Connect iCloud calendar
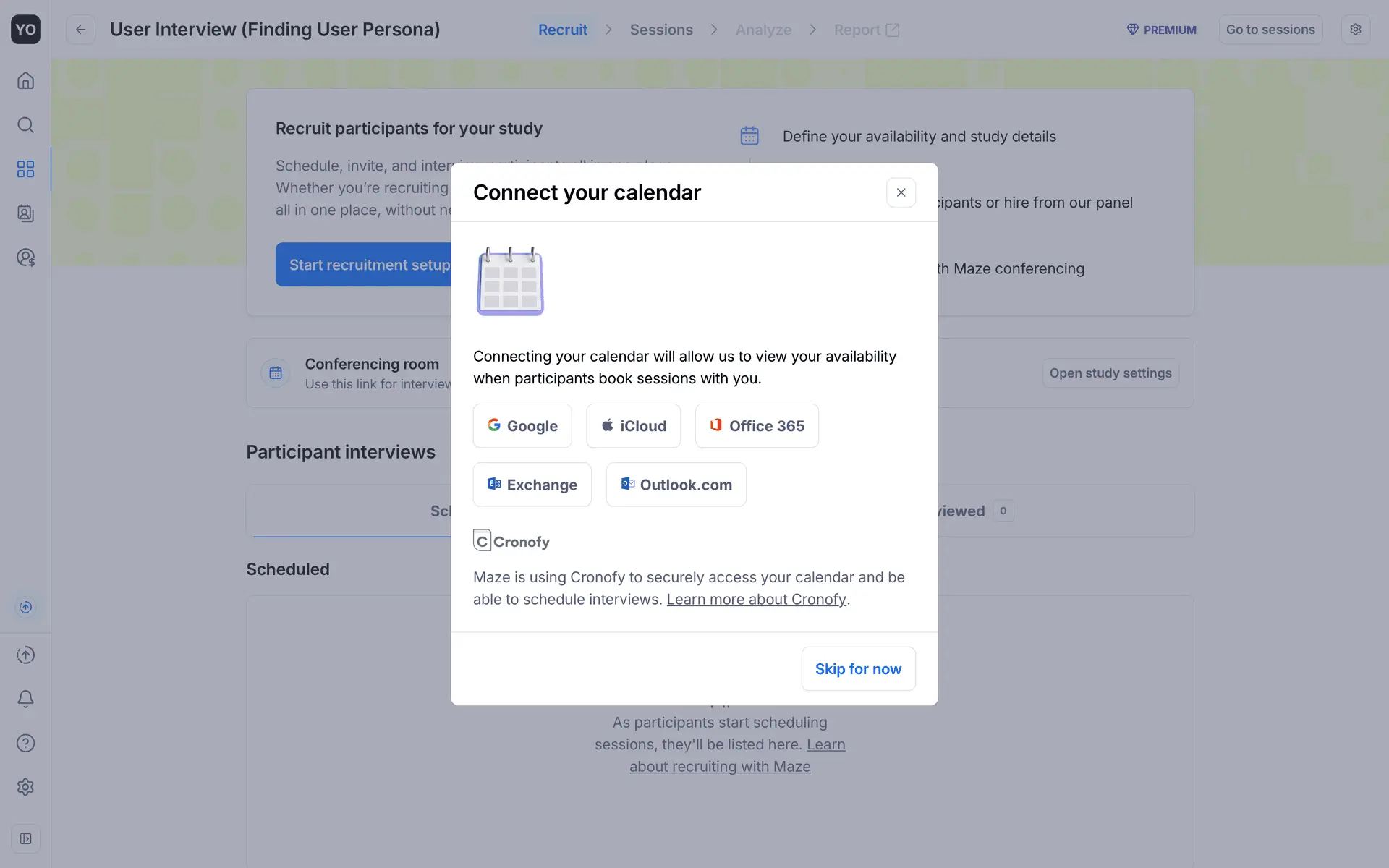 pos(633,426)
